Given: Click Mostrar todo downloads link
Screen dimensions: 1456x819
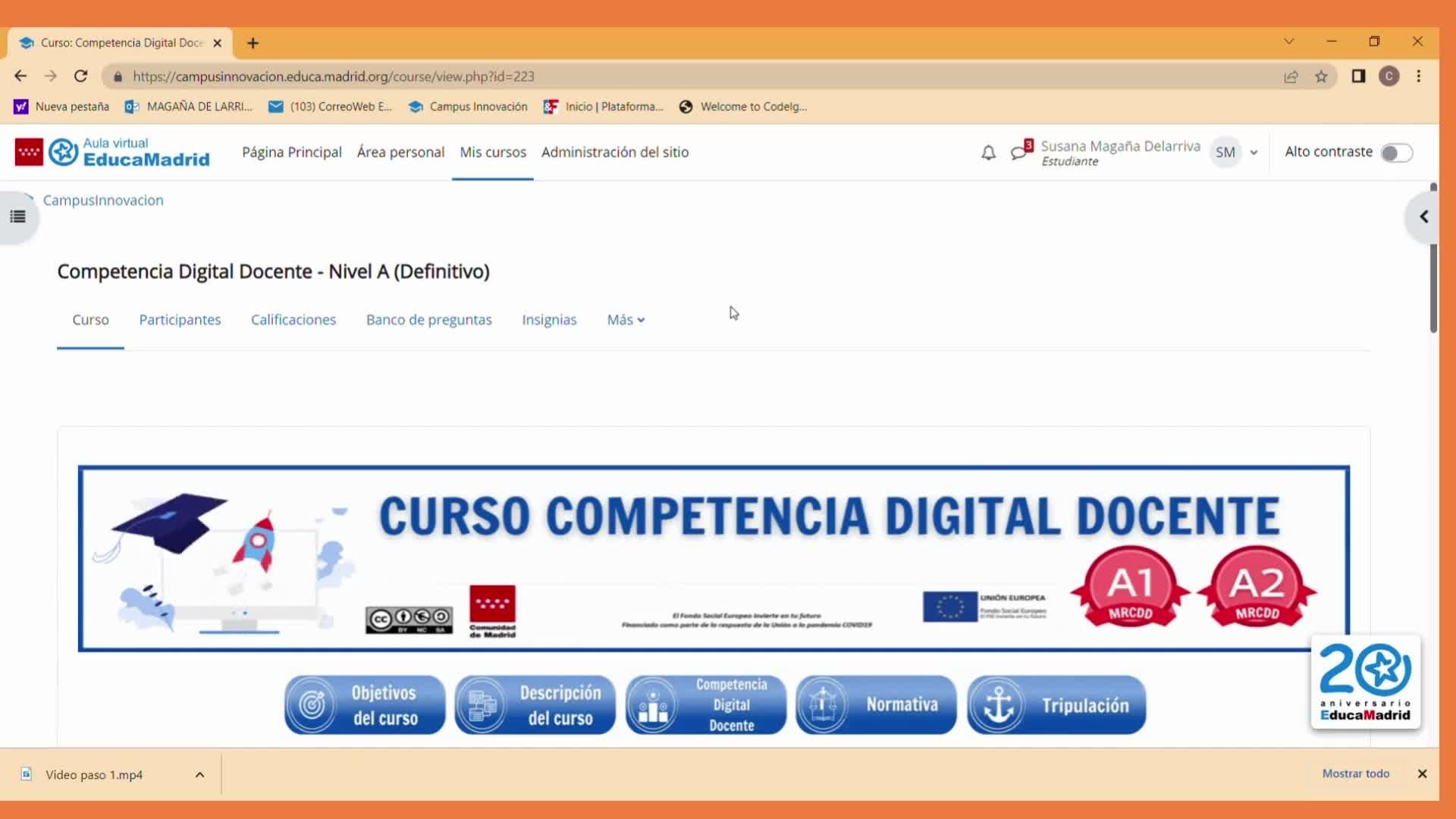Looking at the screenshot, I should pos(1355,773).
